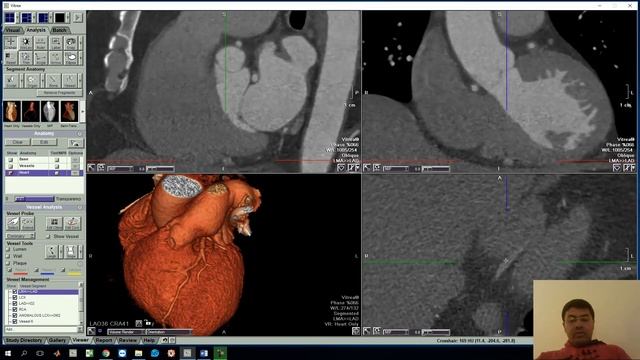
Task: Click the vessel name Add input field
Action: click(40, 329)
